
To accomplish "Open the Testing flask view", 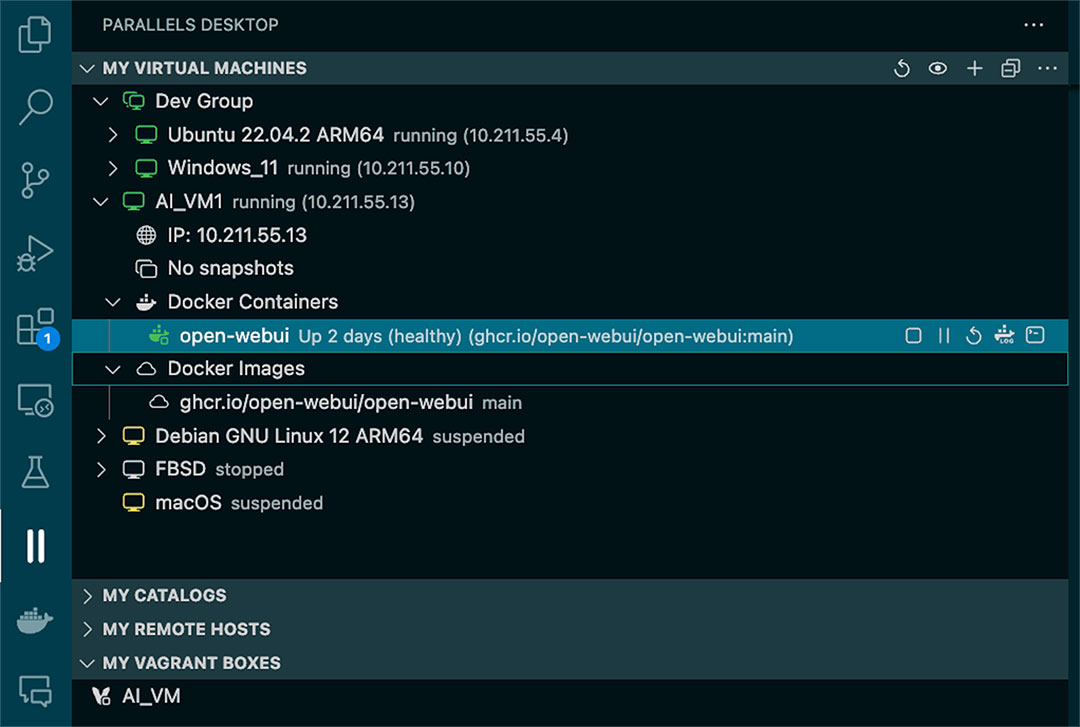I will [34, 473].
